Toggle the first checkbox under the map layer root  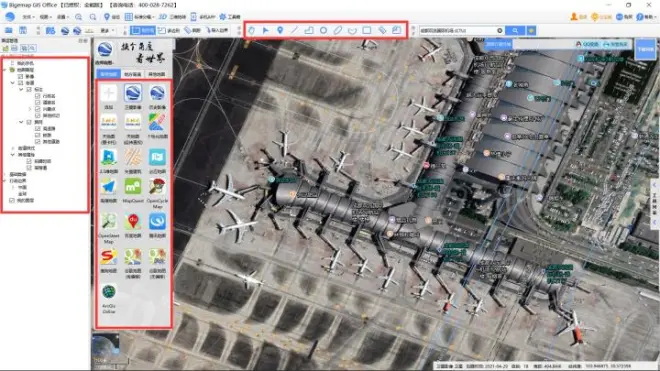(21, 77)
